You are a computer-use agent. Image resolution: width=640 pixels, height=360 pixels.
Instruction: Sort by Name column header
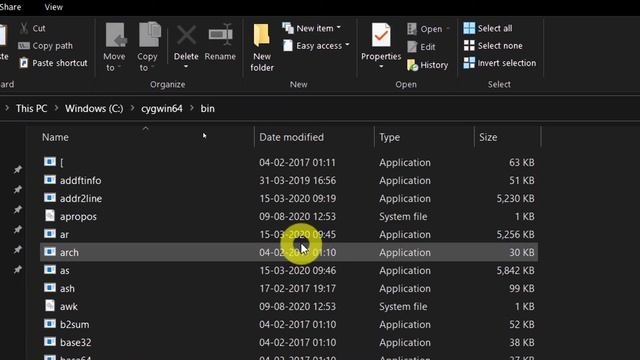tap(55, 137)
